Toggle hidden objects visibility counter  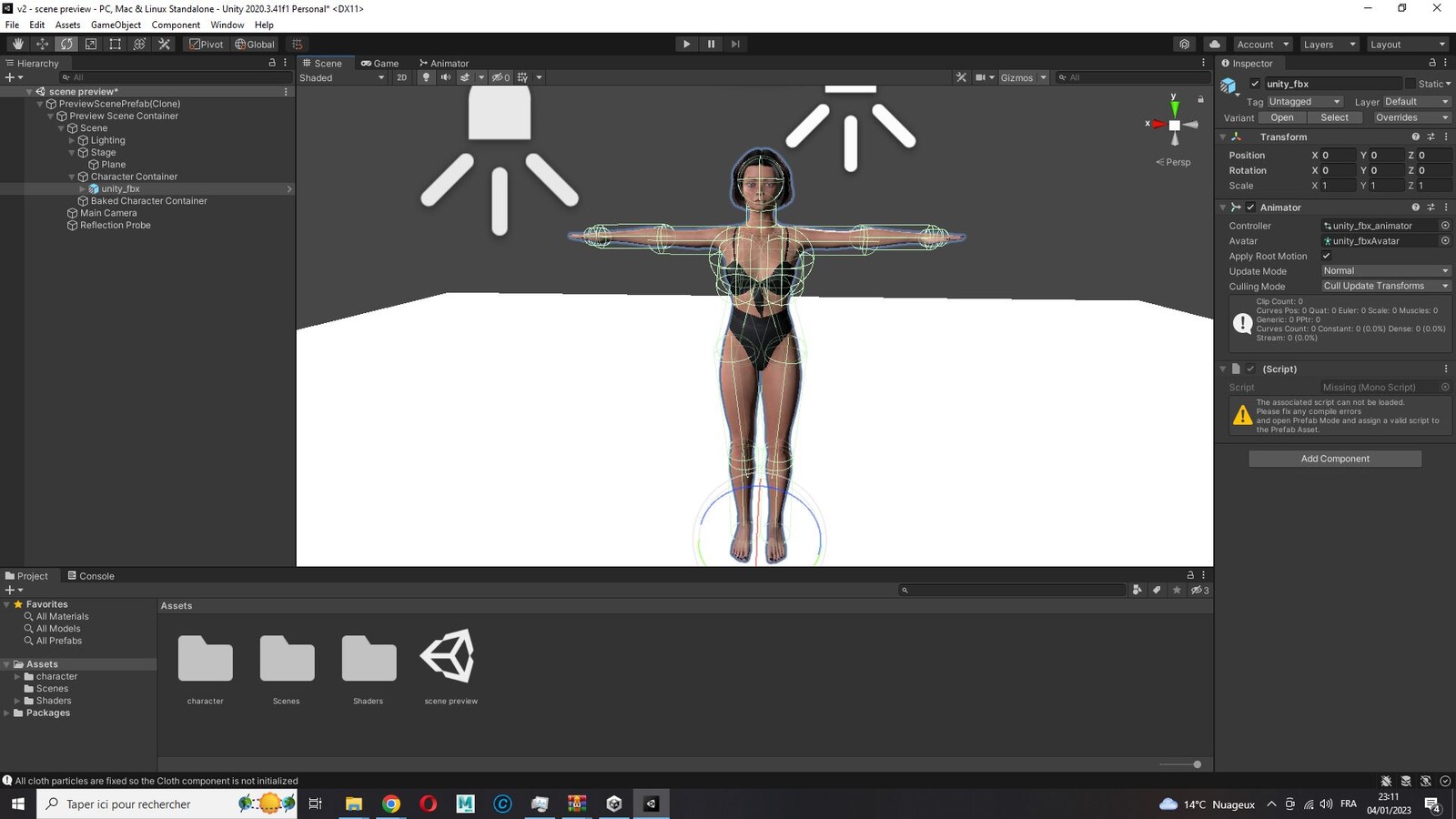pos(500,77)
